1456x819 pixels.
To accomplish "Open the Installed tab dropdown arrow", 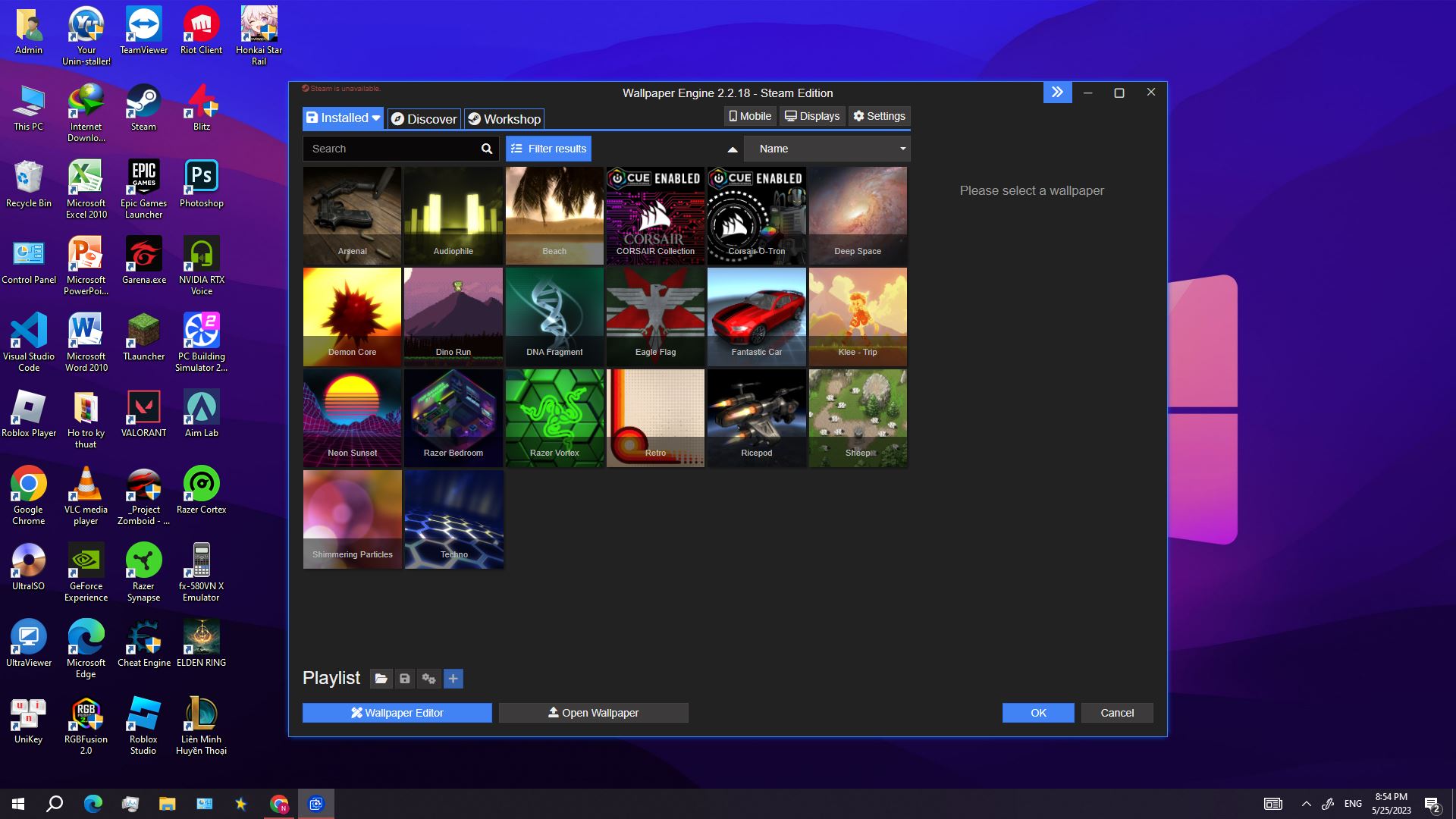I will (376, 118).
